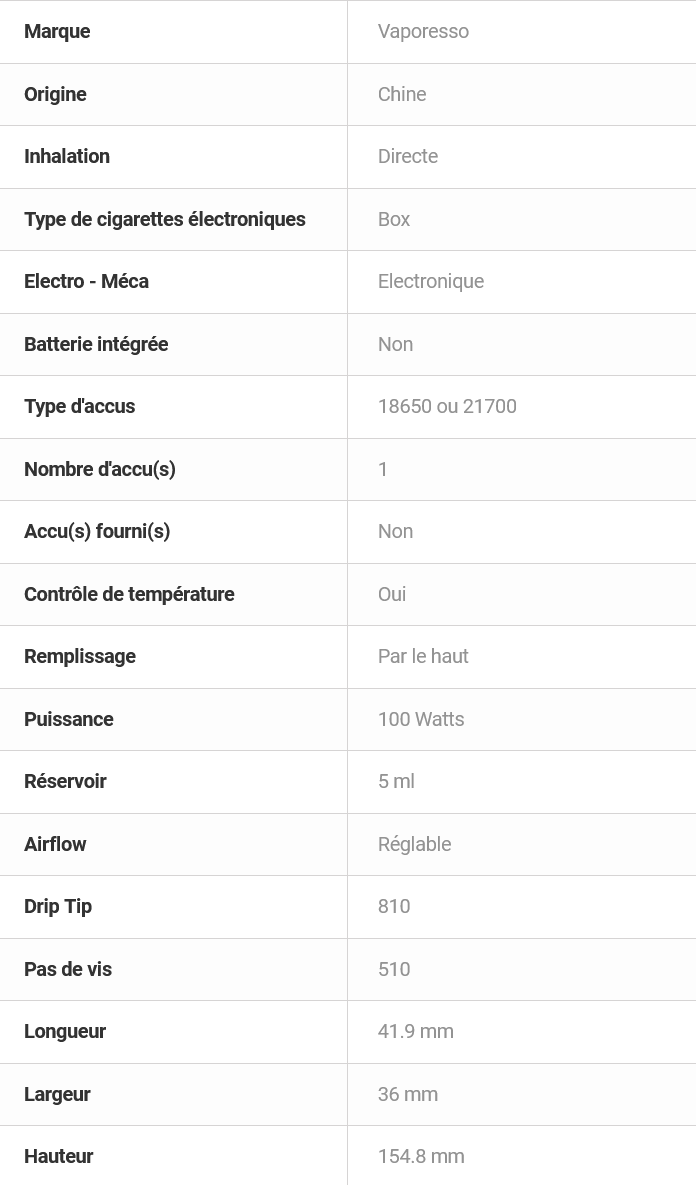Screen dimensions: 696x1185
Task: Select the Box value cell
Action: (394, 219)
